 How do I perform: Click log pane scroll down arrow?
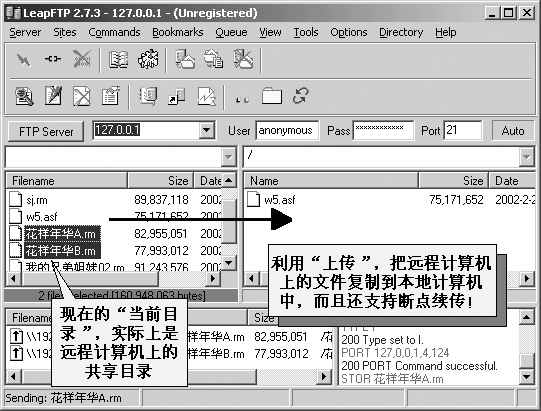point(527,377)
